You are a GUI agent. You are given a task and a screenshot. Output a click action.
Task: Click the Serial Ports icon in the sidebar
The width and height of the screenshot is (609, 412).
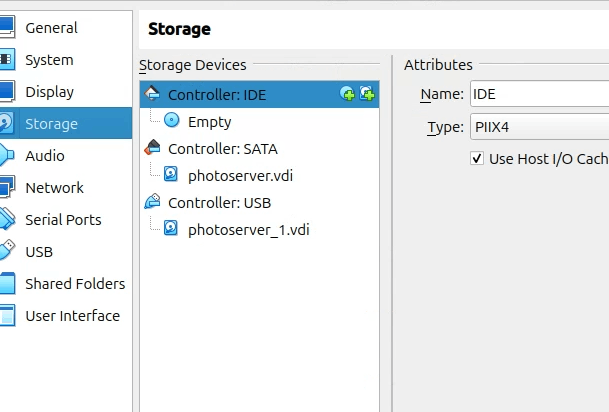[x=6, y=220]
